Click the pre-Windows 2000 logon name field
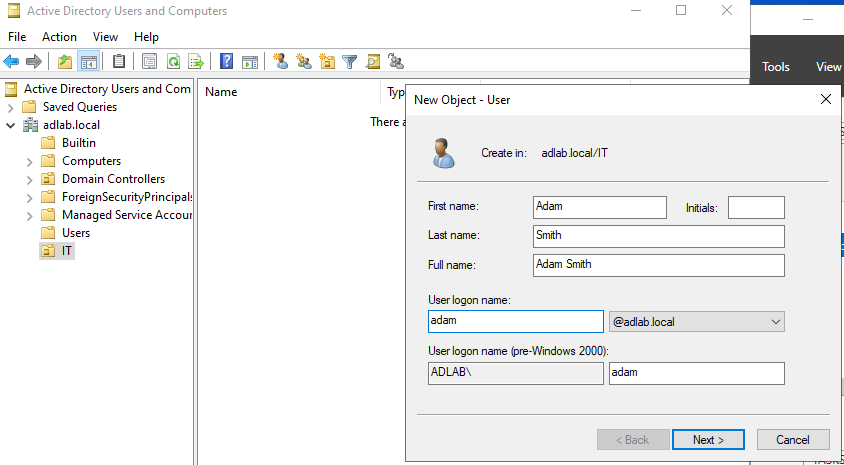 click(x=697, y=373)
